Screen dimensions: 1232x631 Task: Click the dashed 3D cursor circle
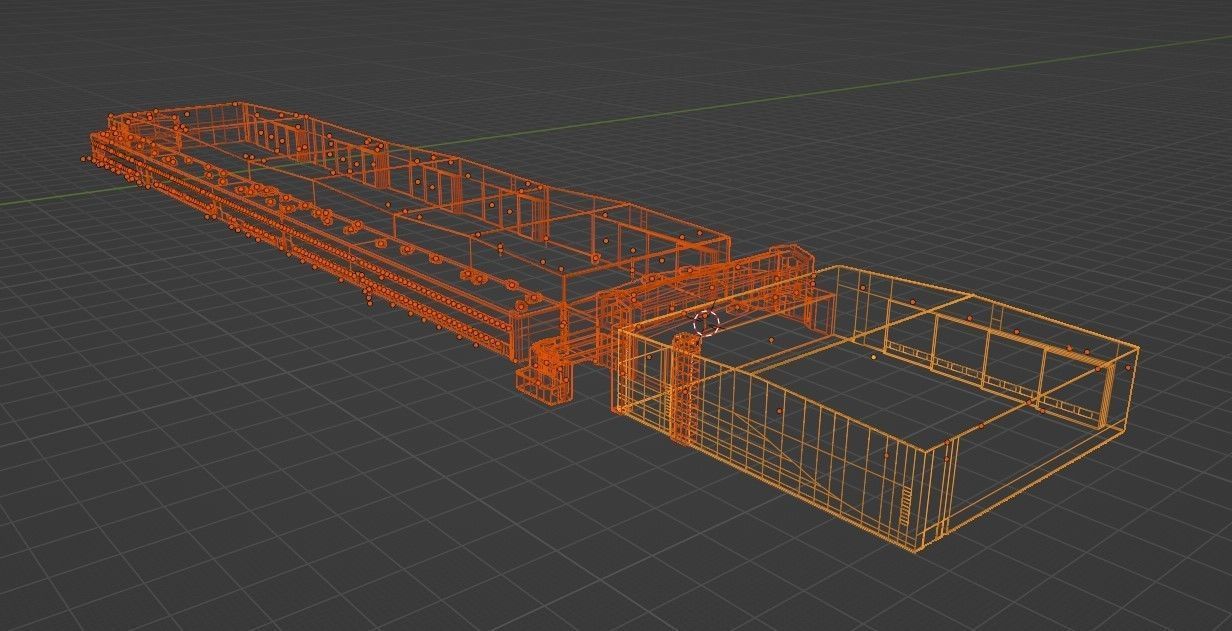[x=706, y=322]
